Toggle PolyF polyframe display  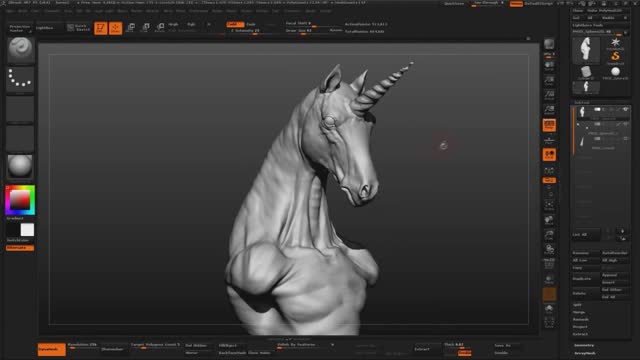point(549,264)
